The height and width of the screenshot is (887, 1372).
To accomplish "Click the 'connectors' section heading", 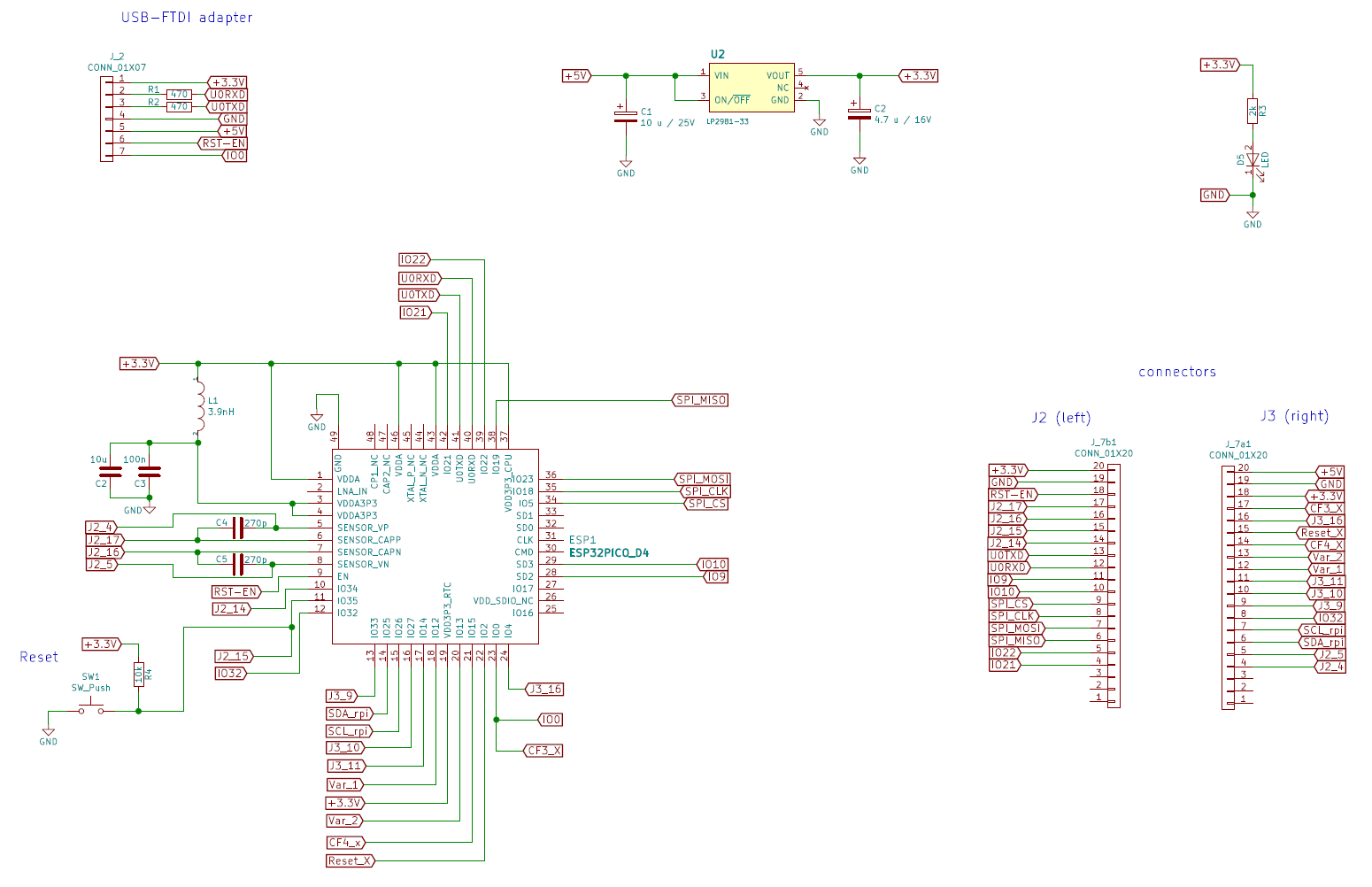I will (x=1177, y=372).
